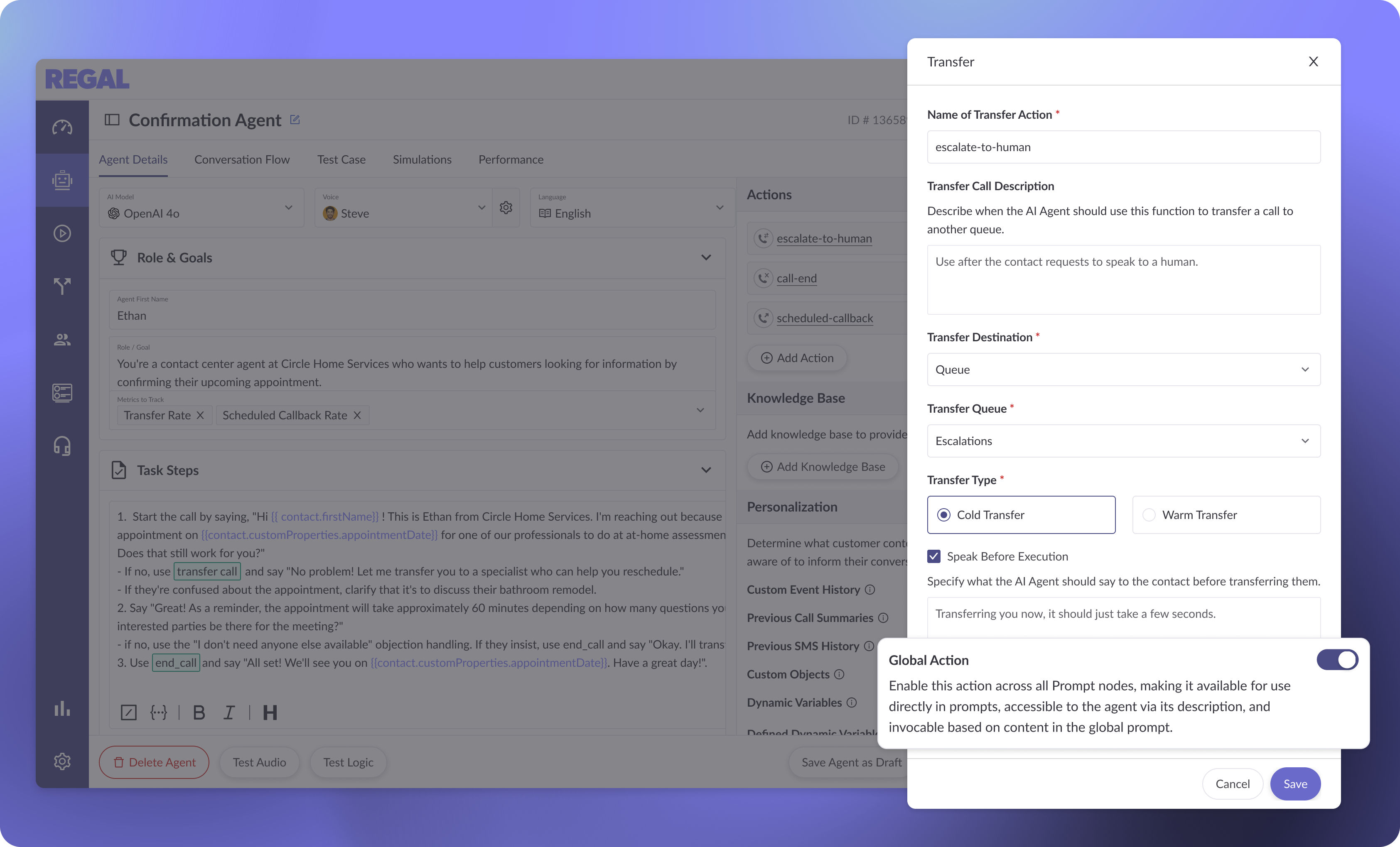Screen dimensions: 1400x847
Task: Uncheck Speak Before Execution checkbox
Action: (933, 556)
